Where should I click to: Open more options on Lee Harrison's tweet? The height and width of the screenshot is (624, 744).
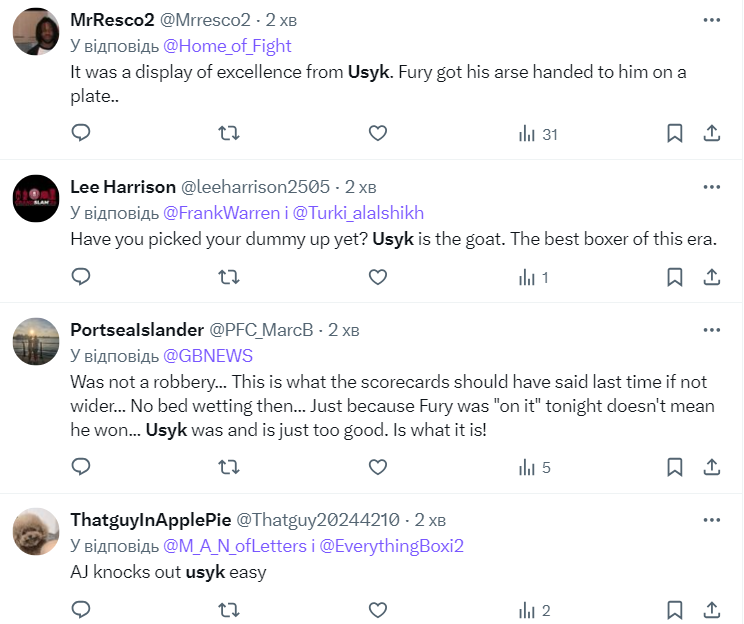(x=711, y=187)
